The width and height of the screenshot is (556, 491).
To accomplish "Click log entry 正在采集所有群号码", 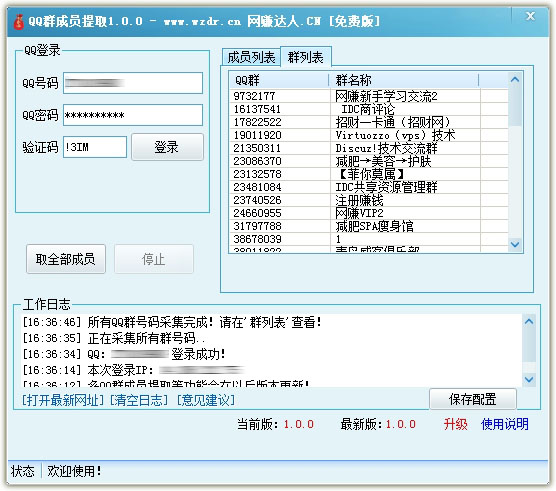I will pyautogui.click(x=114, y=338).
